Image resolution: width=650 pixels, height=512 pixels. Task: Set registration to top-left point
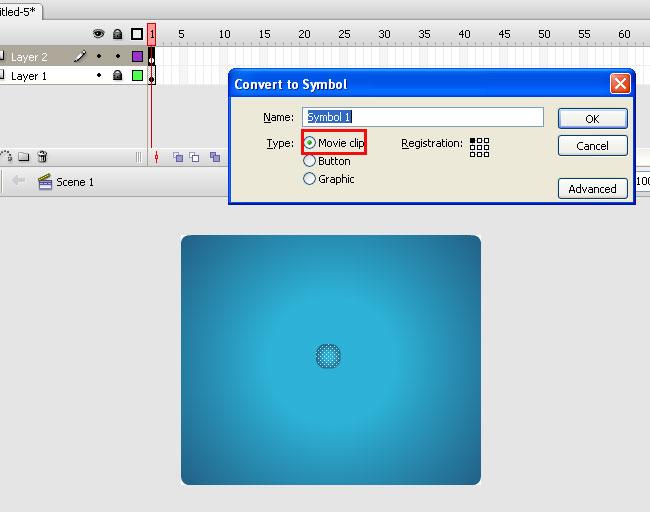tap(473, 141)
